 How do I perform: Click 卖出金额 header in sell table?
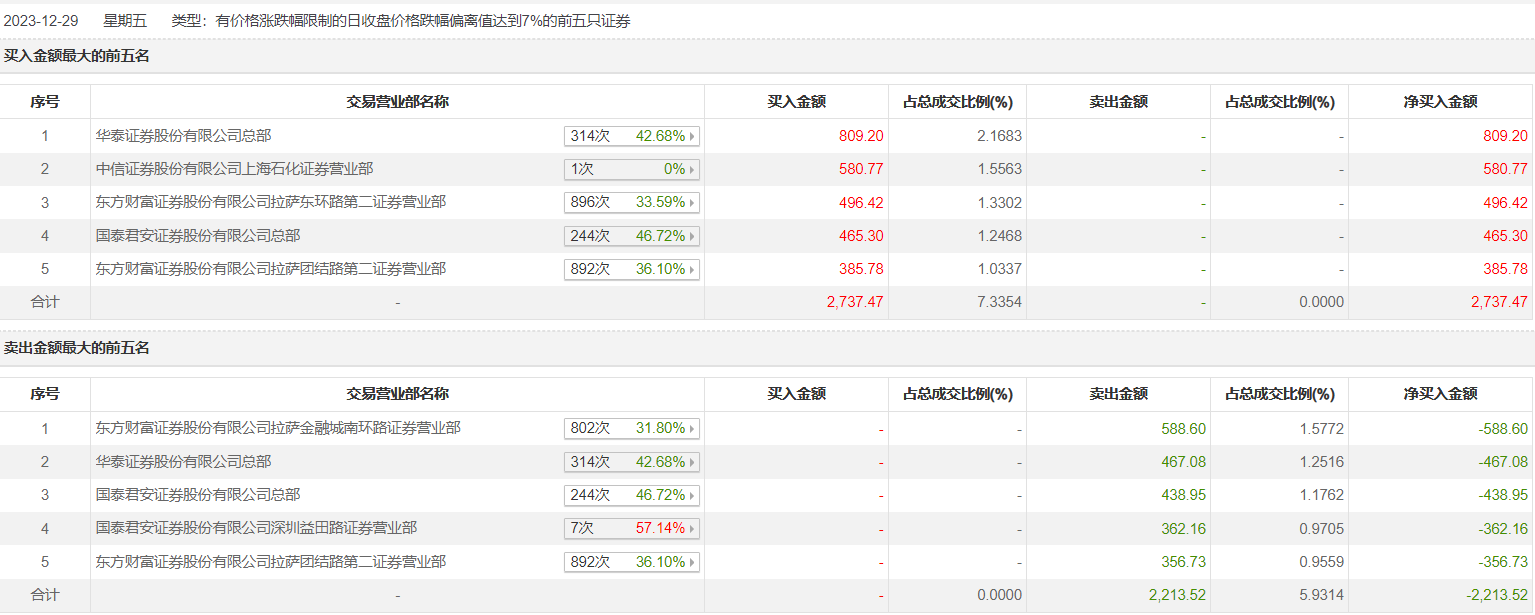(x=1118, y=394)
